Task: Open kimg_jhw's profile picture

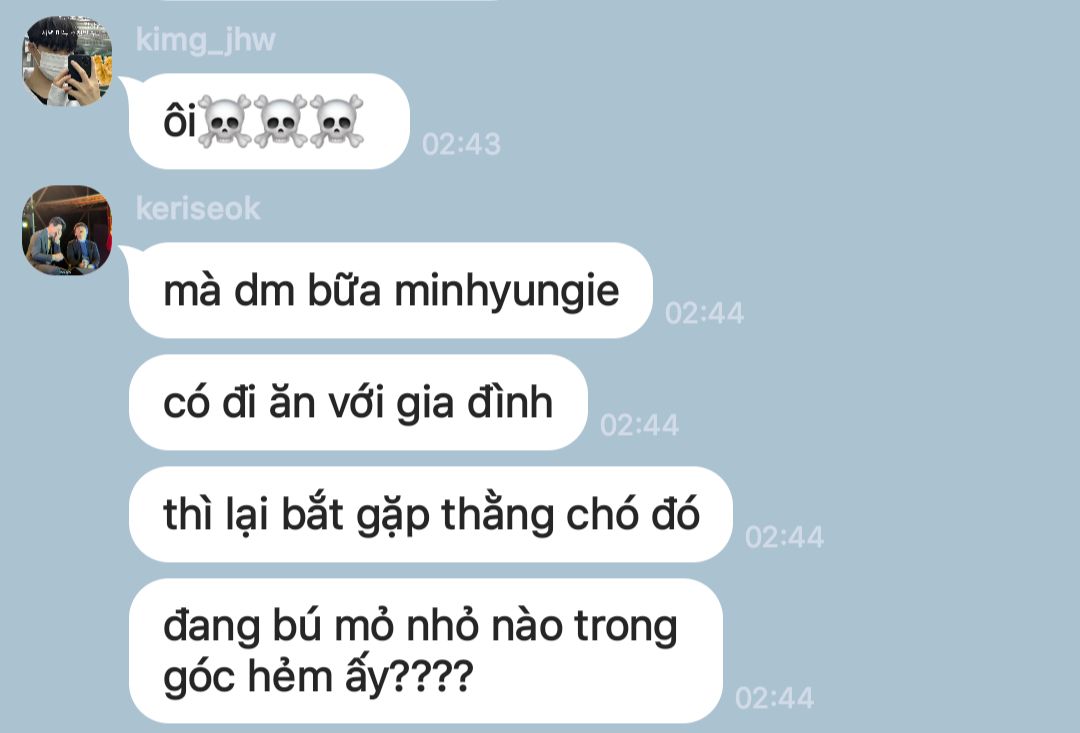Action: tap(67, 61)
